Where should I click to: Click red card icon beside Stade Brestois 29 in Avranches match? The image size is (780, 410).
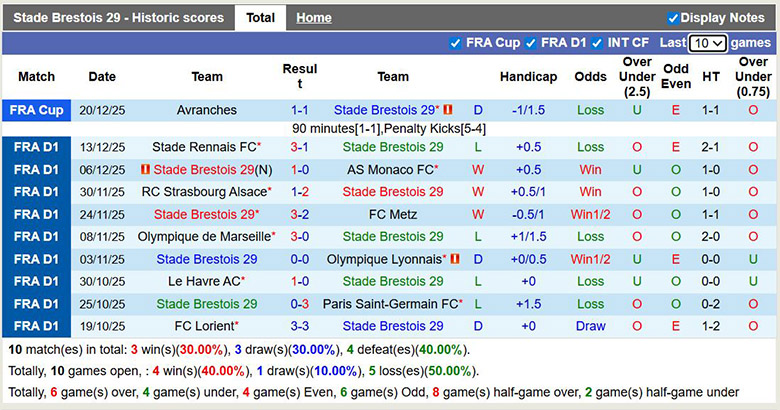tap(449, 110)
